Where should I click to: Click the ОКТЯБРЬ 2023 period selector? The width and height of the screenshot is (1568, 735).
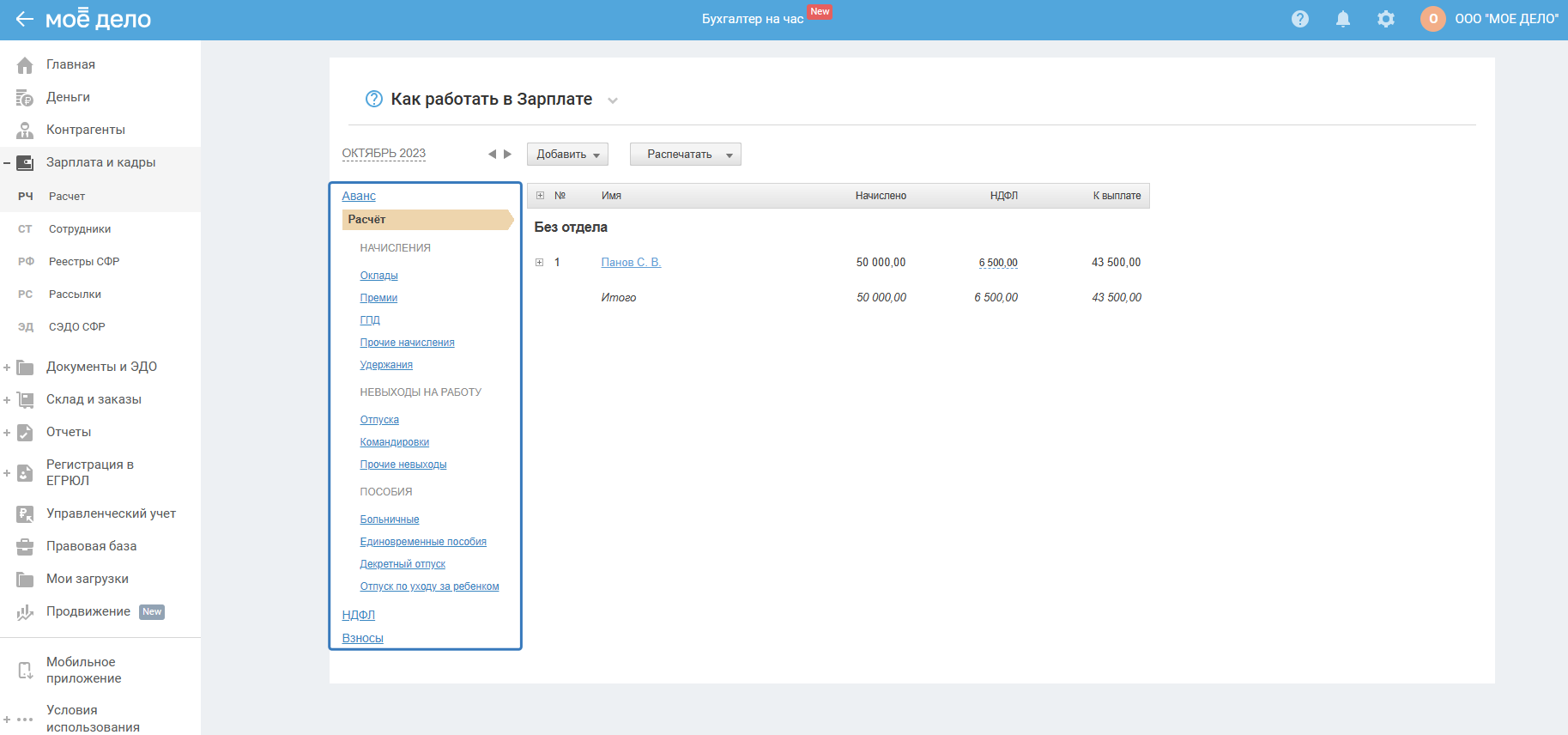(384, 154)
